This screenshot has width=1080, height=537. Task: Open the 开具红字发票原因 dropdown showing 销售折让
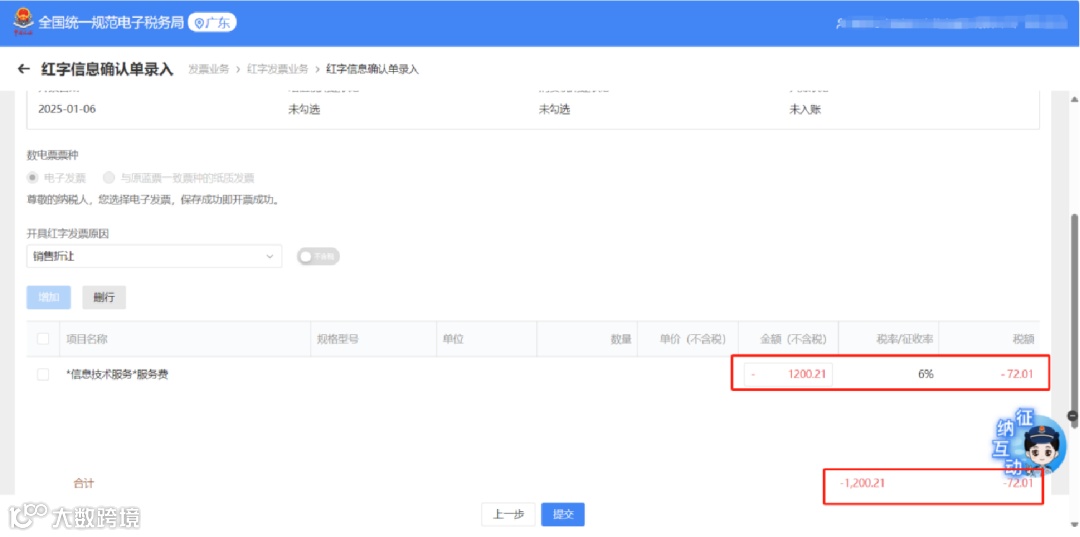point(154,256)
